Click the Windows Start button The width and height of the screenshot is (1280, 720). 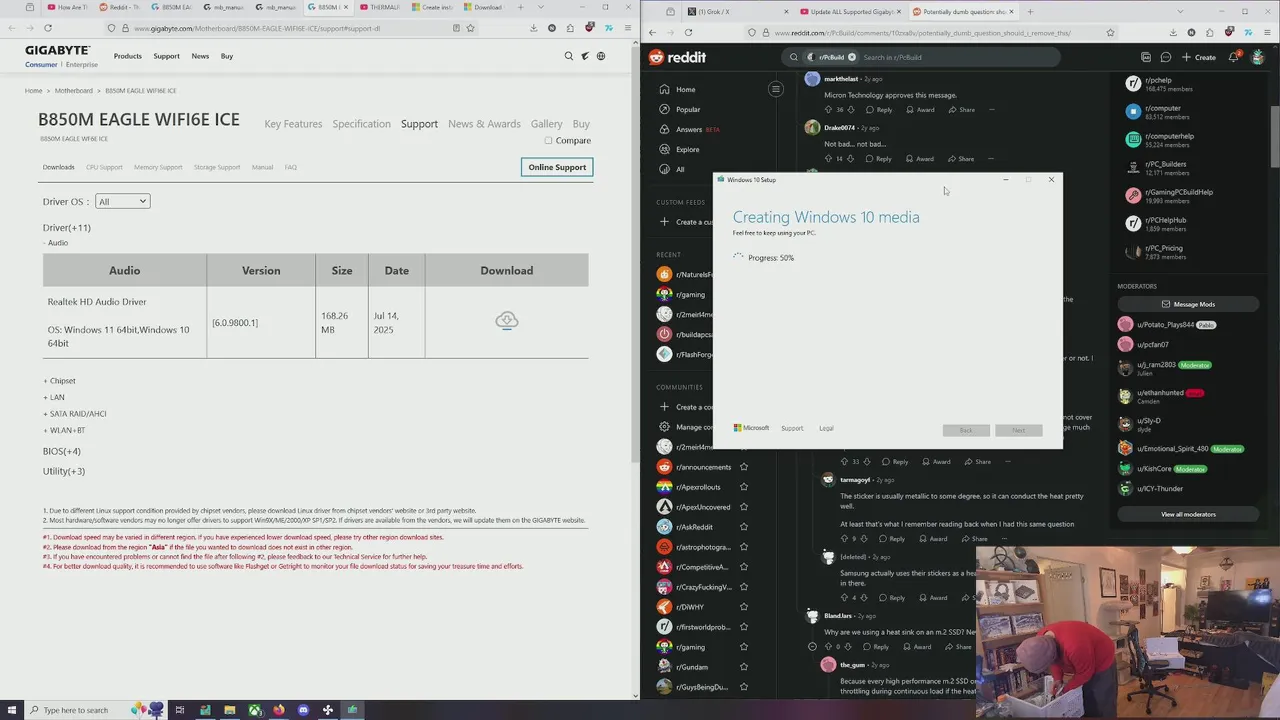(11, 710)
